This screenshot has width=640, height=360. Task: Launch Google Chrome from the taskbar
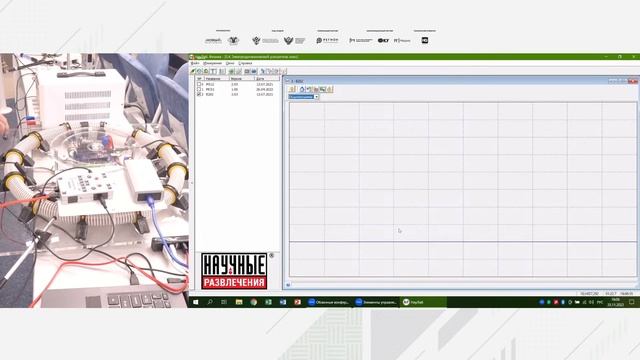254,302
